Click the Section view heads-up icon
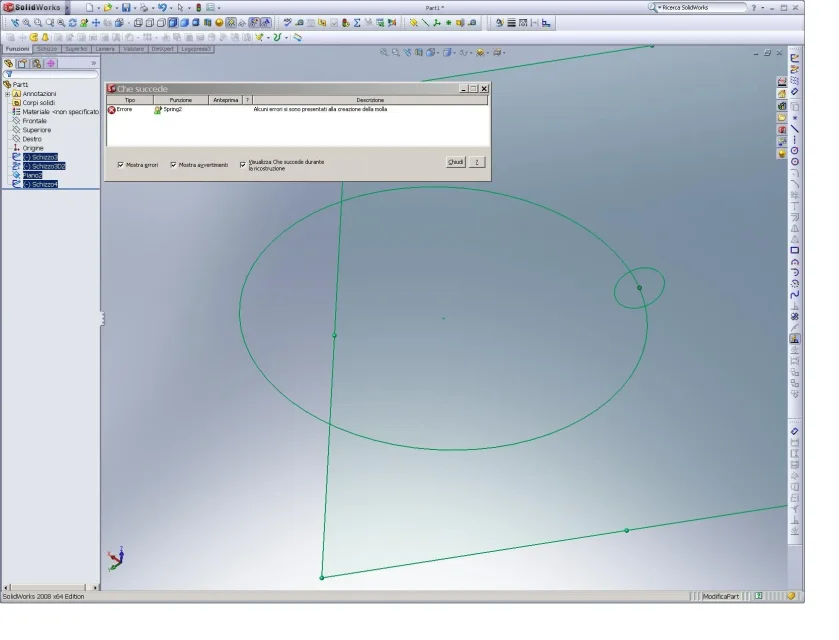 [419, 52]
